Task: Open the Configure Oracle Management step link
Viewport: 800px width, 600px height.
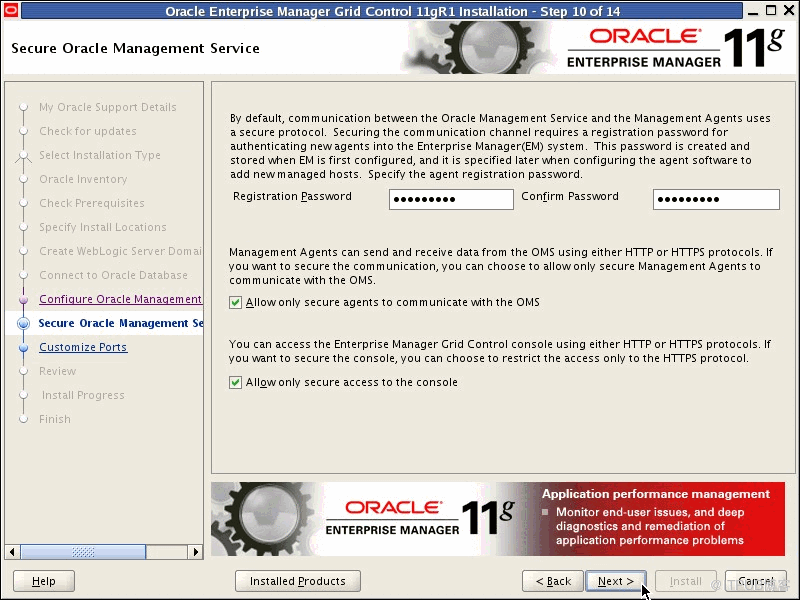Action: click(120, 299)
